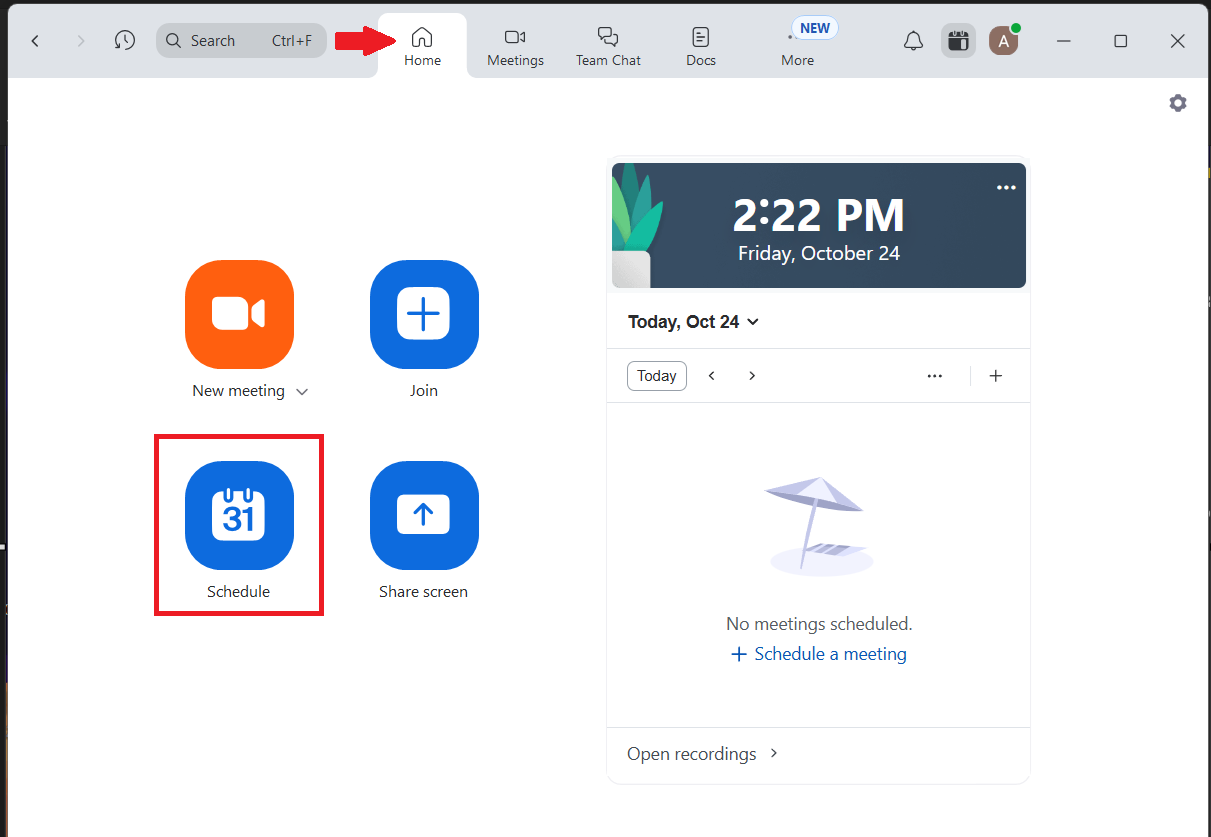1211x837 pixels.
Task: Open recordings from the bottom link
Action: (x=692, y=753)
